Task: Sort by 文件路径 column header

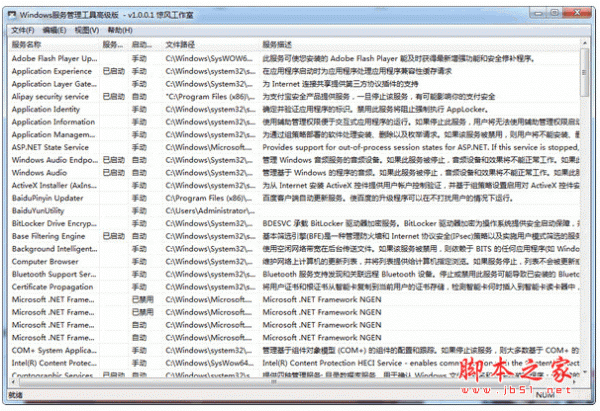Action: pyautogui.click(x=211, y=45)
